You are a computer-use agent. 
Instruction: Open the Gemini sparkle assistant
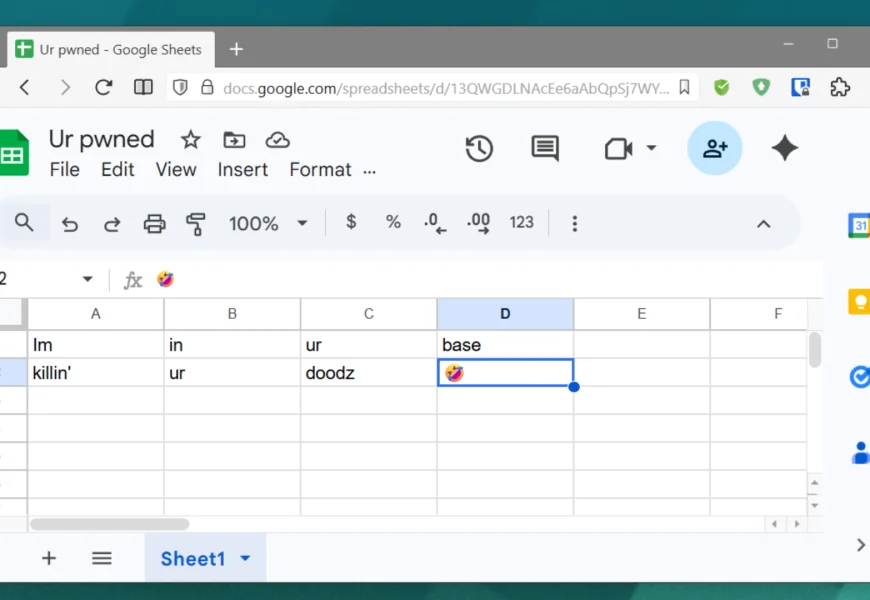click(785, 148)
